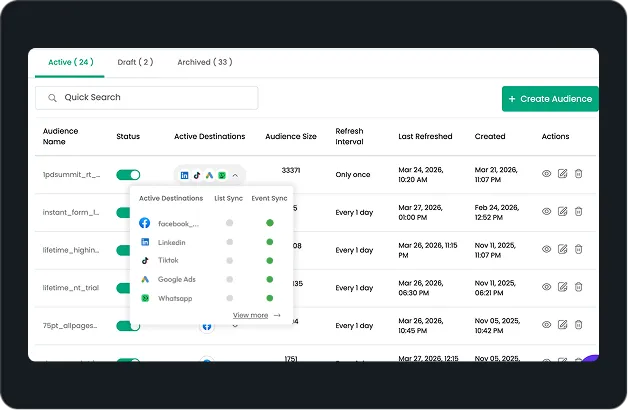Toggle status switch for instant_form audience

pos(123,213)
